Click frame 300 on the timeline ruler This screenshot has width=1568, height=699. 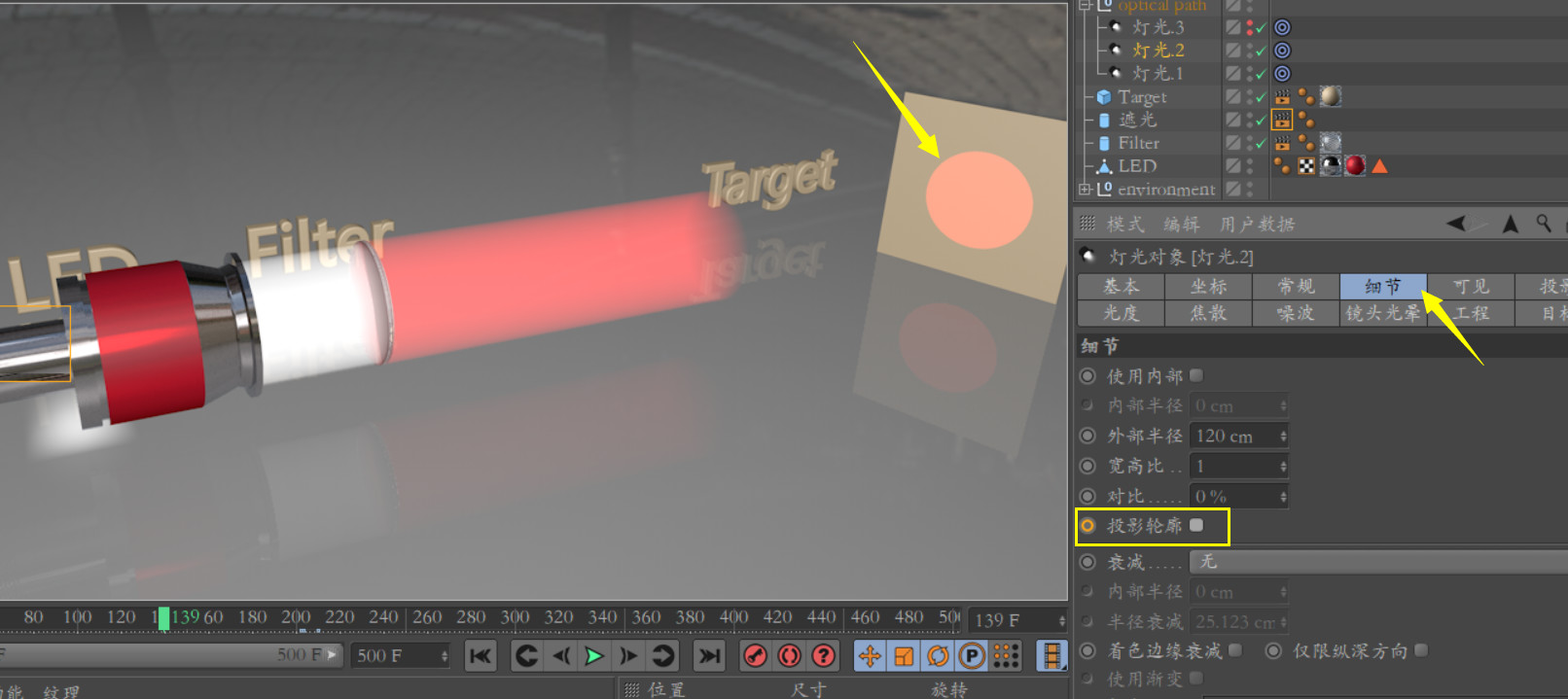click(x=515, y=617)
